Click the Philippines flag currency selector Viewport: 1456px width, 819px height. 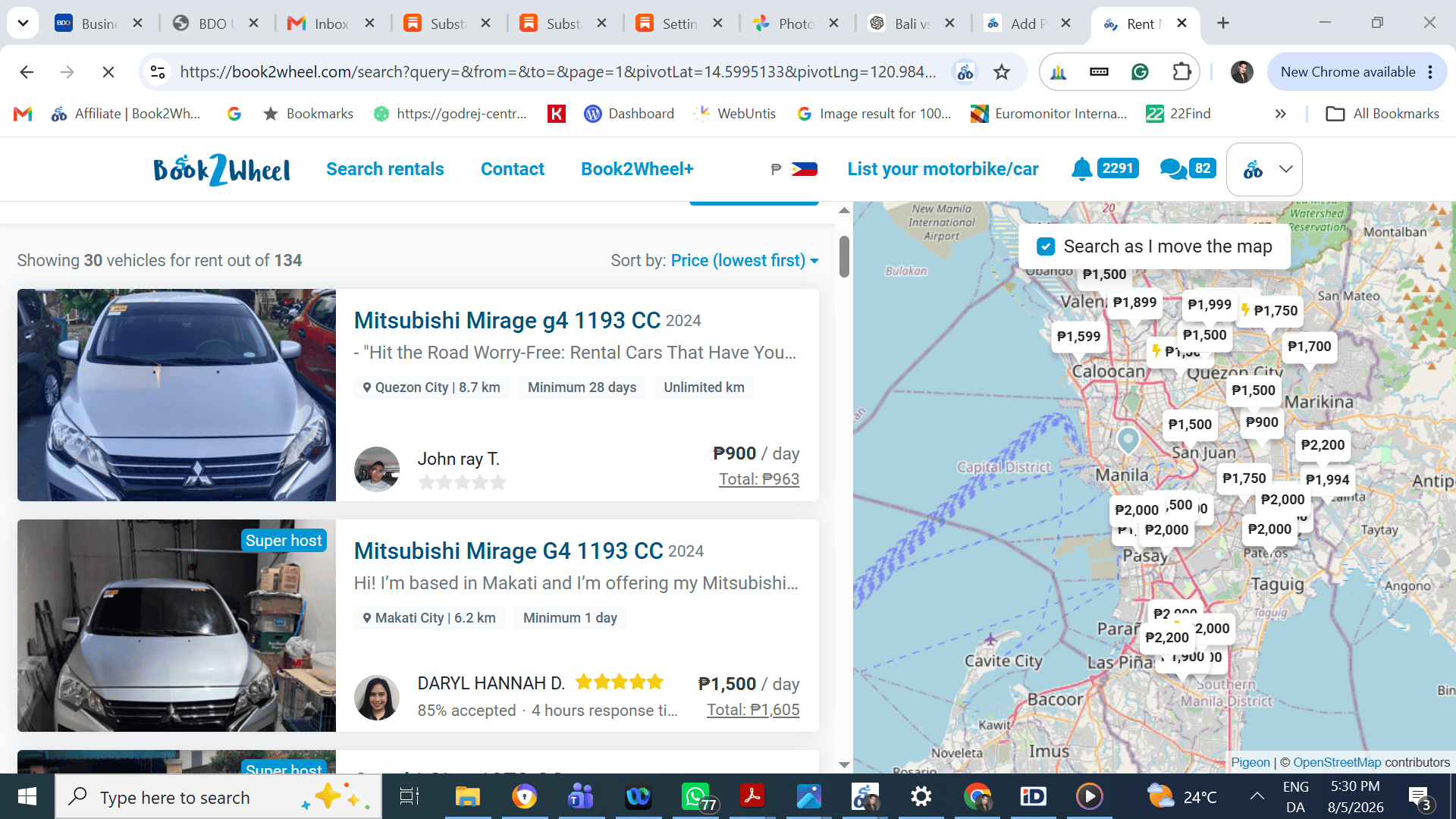[x=804, y=169]
